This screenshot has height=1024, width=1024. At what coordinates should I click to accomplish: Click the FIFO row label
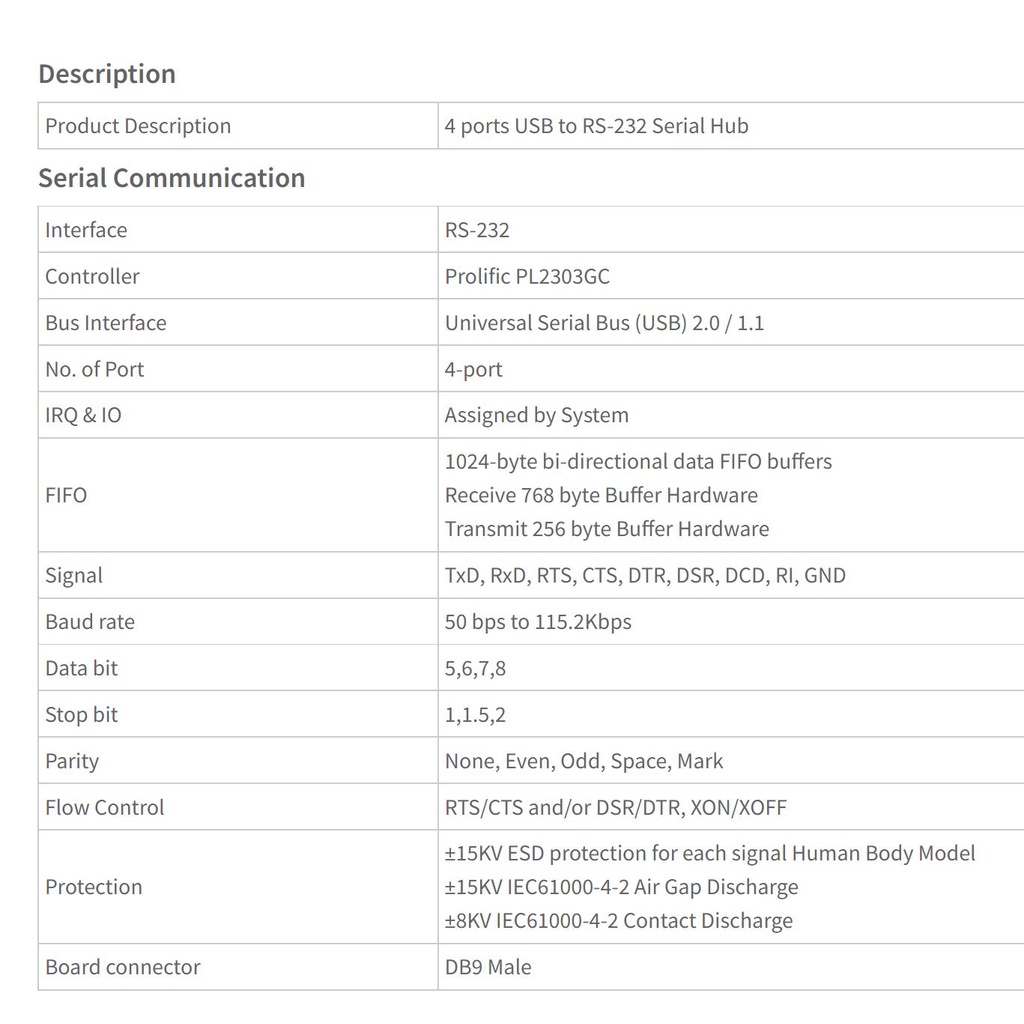[x=66, y=495]
